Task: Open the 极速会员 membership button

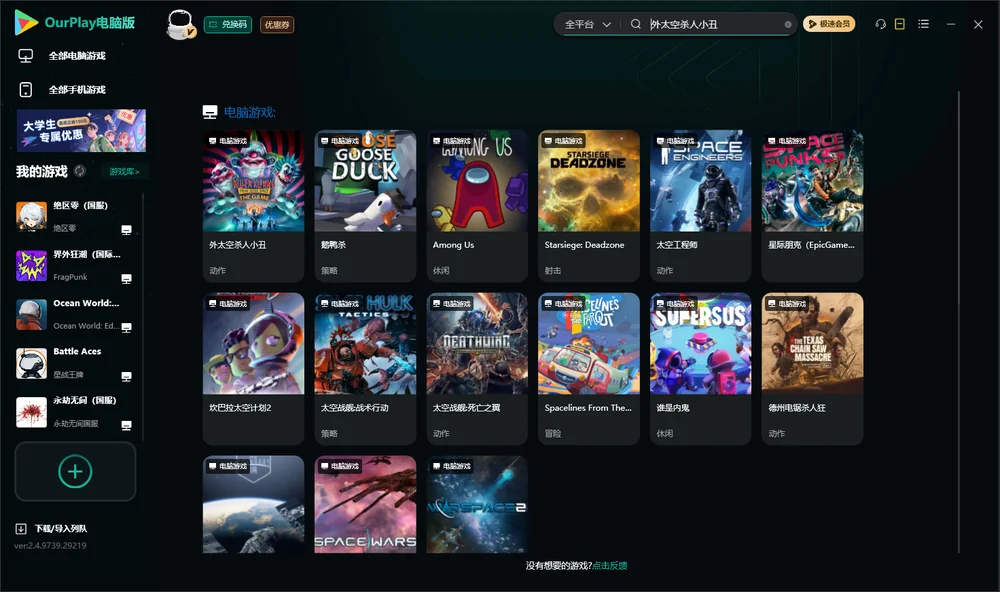Action: pos(829,24)
